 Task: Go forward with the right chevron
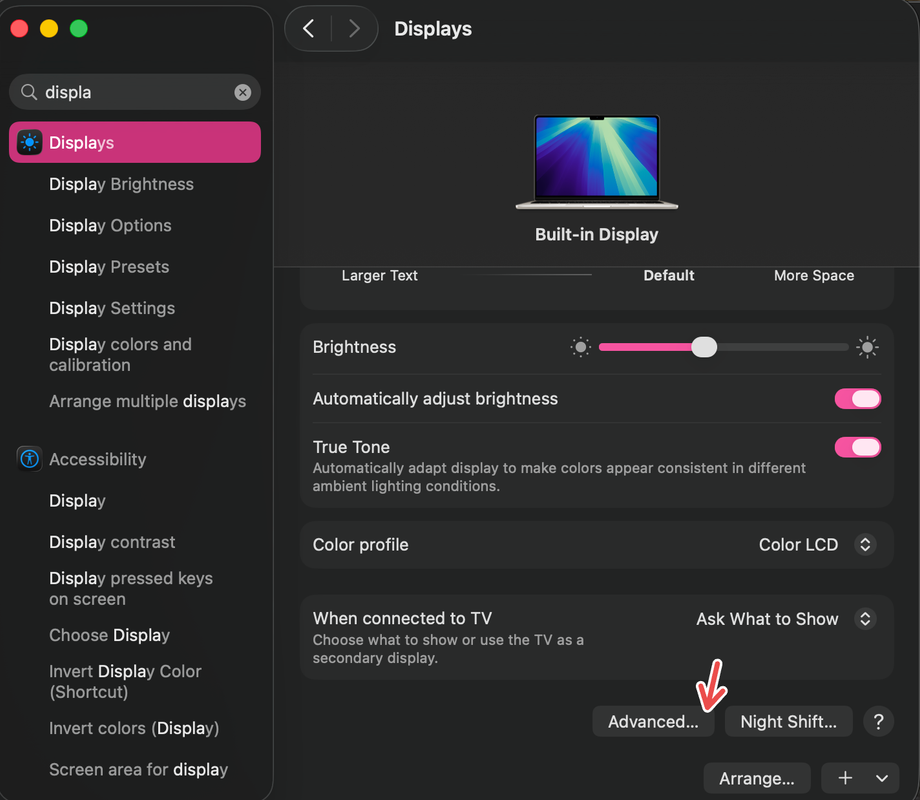click(354, 28)
